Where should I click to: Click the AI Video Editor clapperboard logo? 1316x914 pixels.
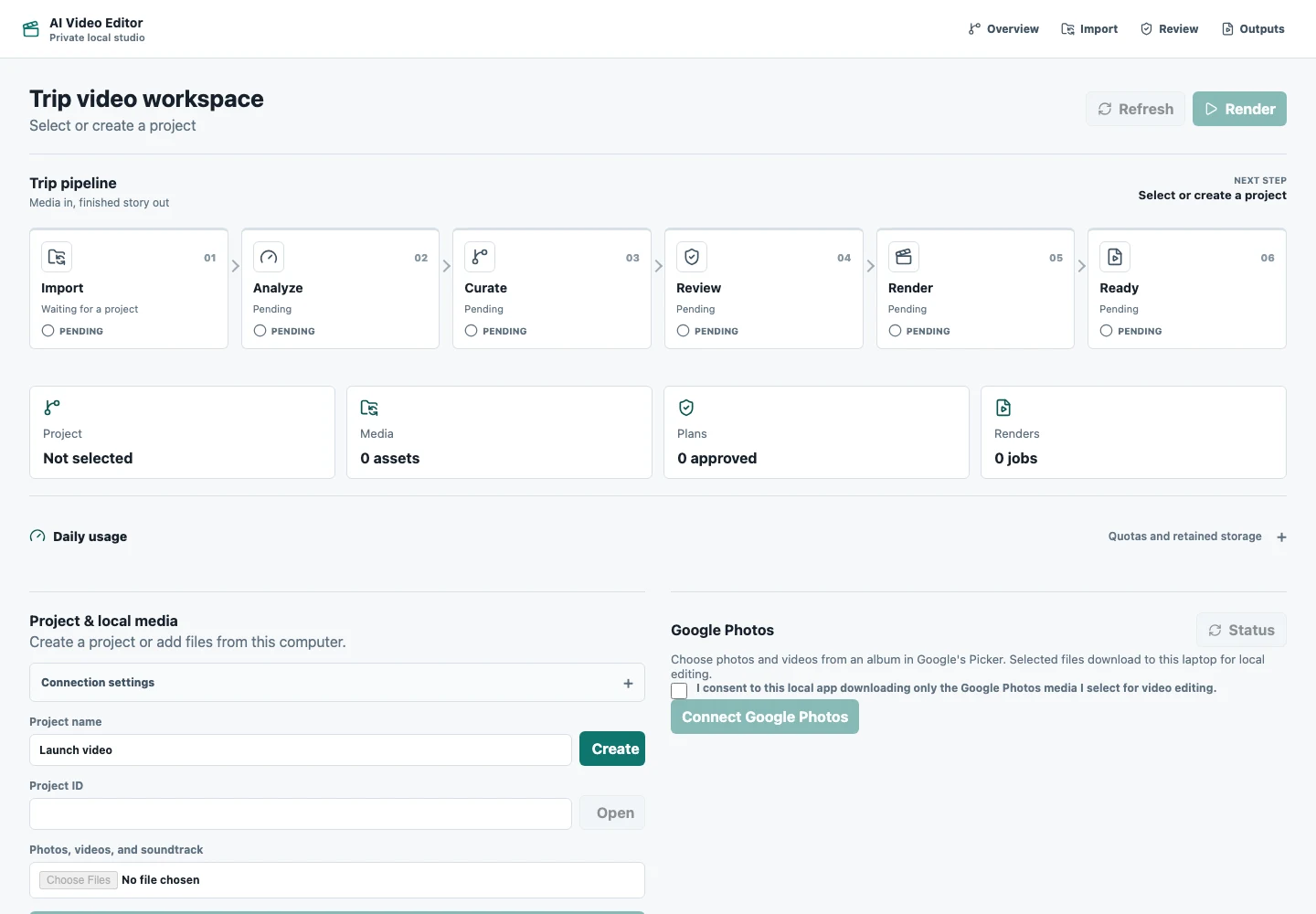[x=31, y=29]
